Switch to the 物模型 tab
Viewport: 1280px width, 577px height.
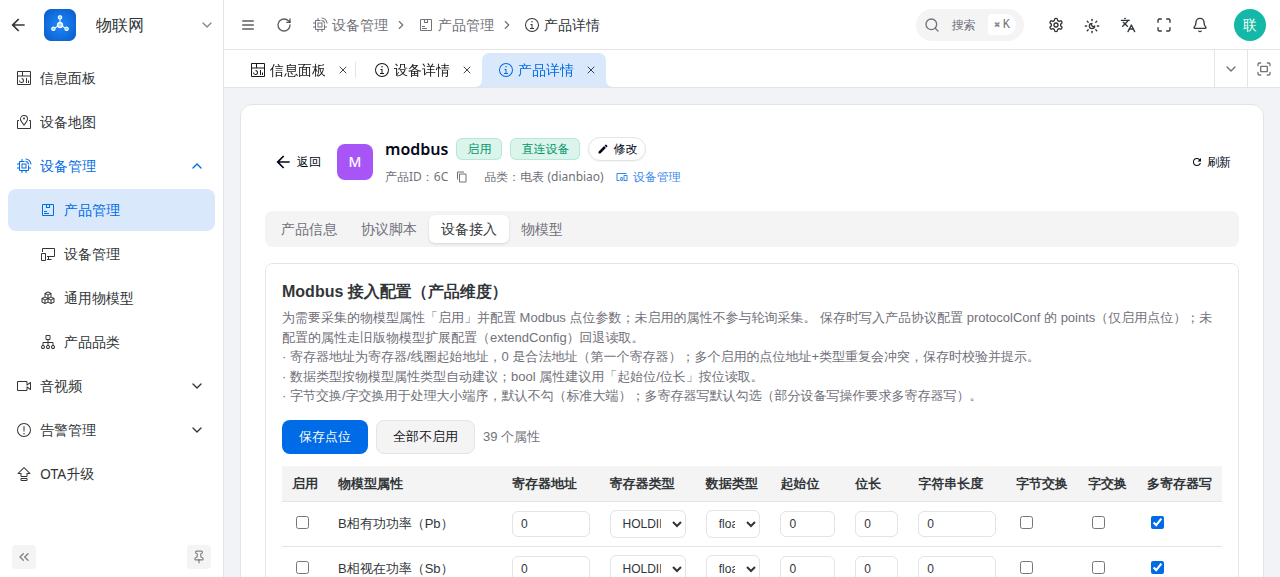[542, 229]
